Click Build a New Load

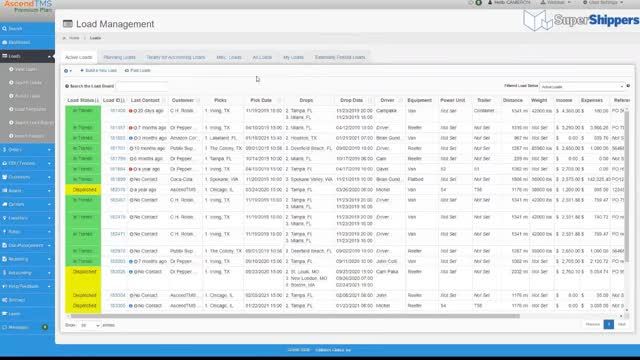(98, 71)
